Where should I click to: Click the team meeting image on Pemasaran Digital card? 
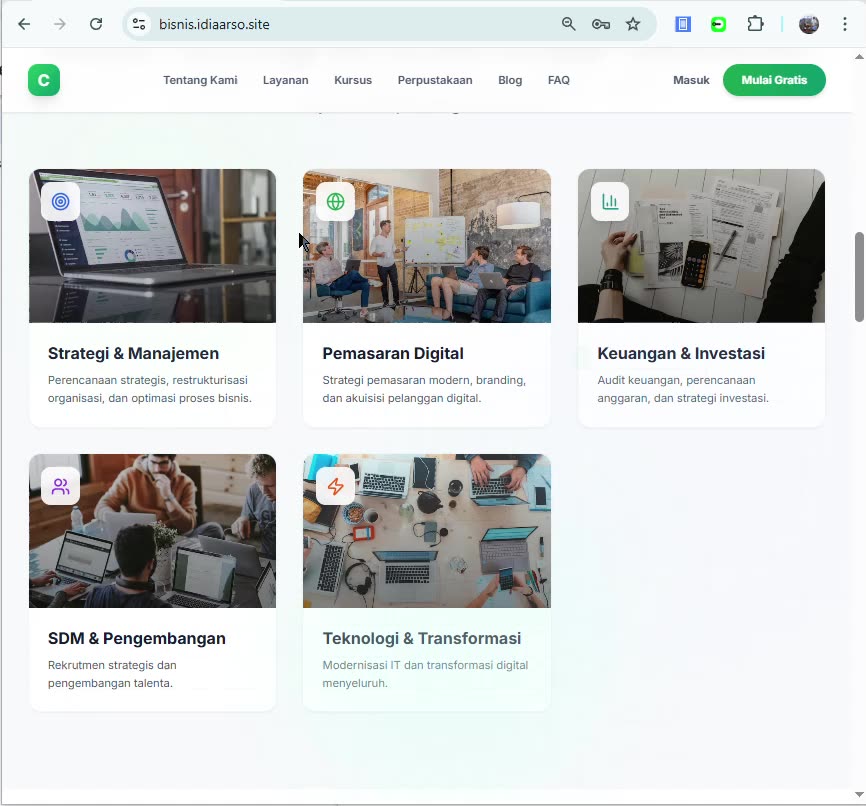[x=426, y=246]
